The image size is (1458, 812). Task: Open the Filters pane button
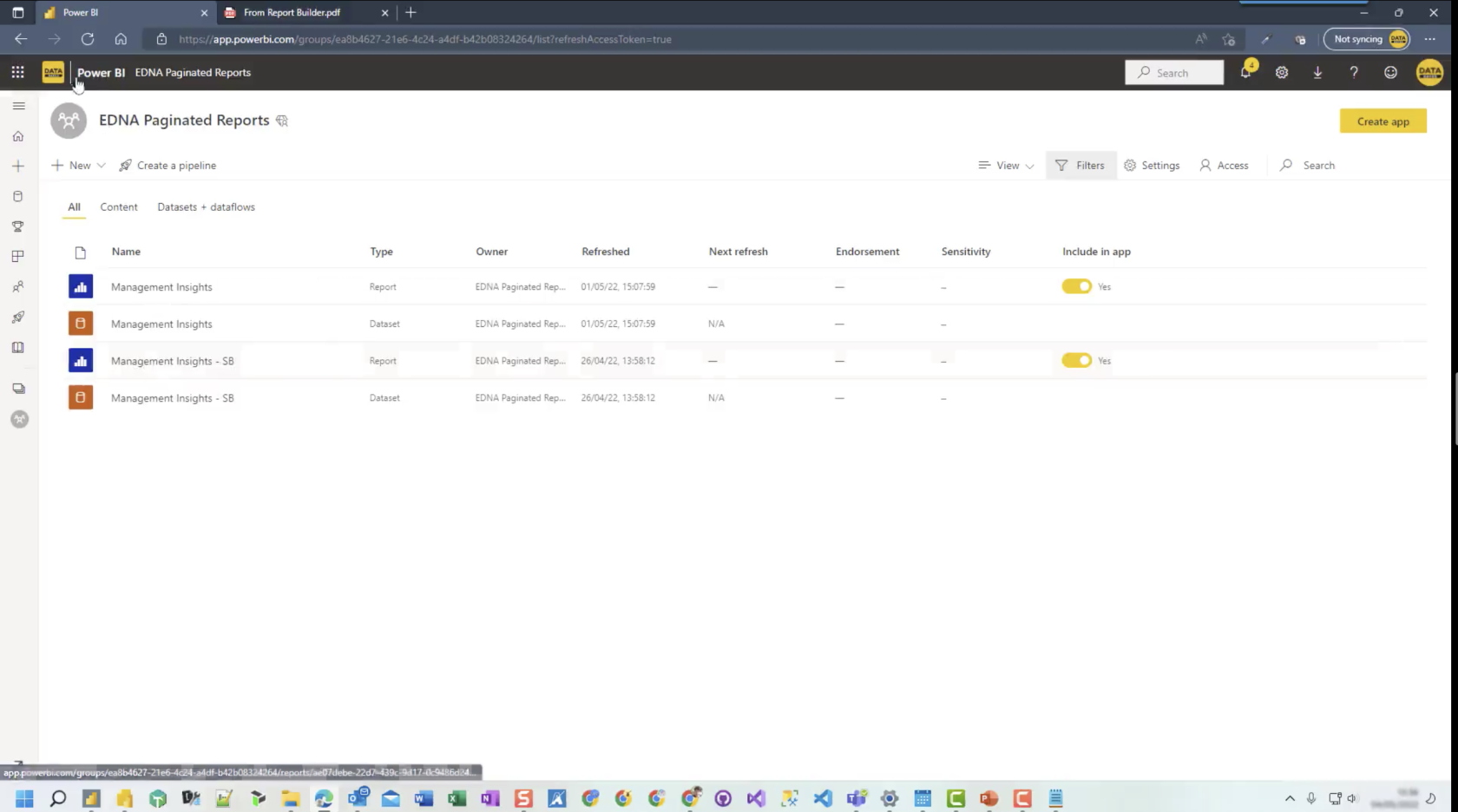(x=1080, y=166)
